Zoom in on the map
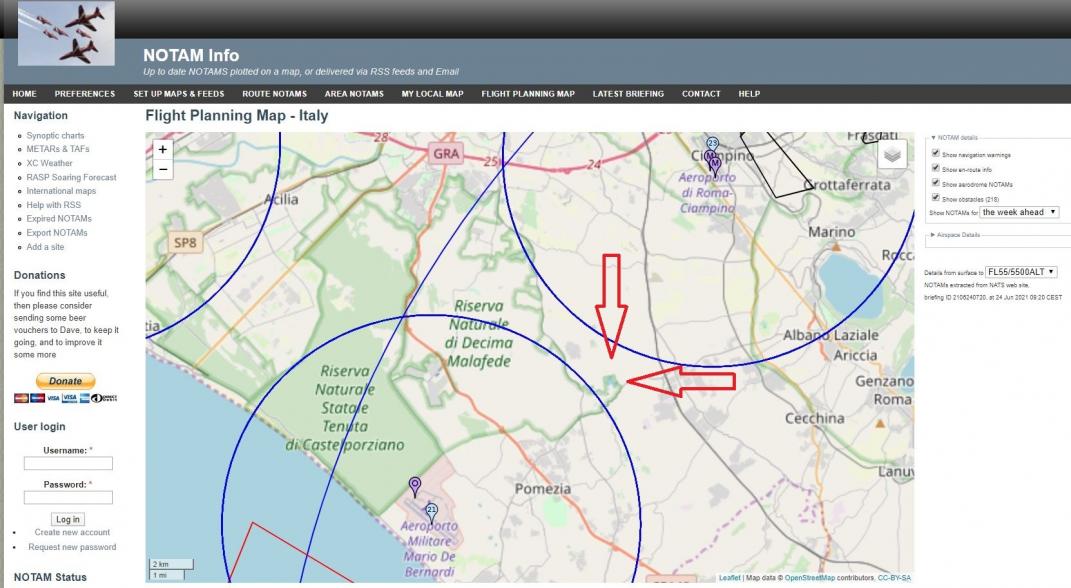Viewport: 1071px width, 588px height. [163, 149]
